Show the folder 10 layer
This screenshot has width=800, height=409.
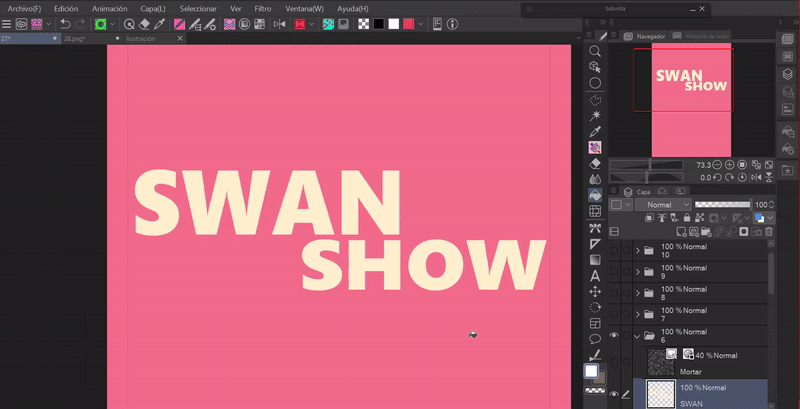614,249
